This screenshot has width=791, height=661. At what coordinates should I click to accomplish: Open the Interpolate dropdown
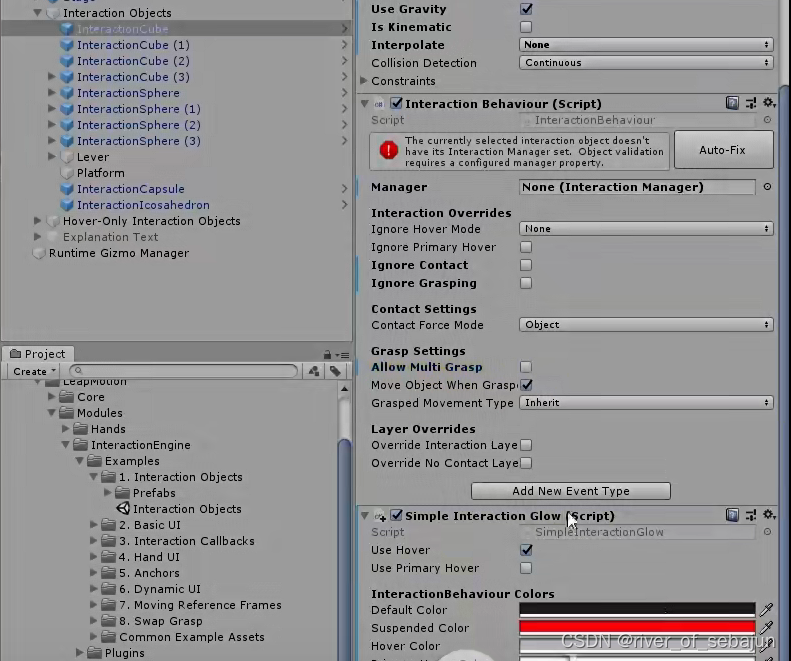point(646,45)
